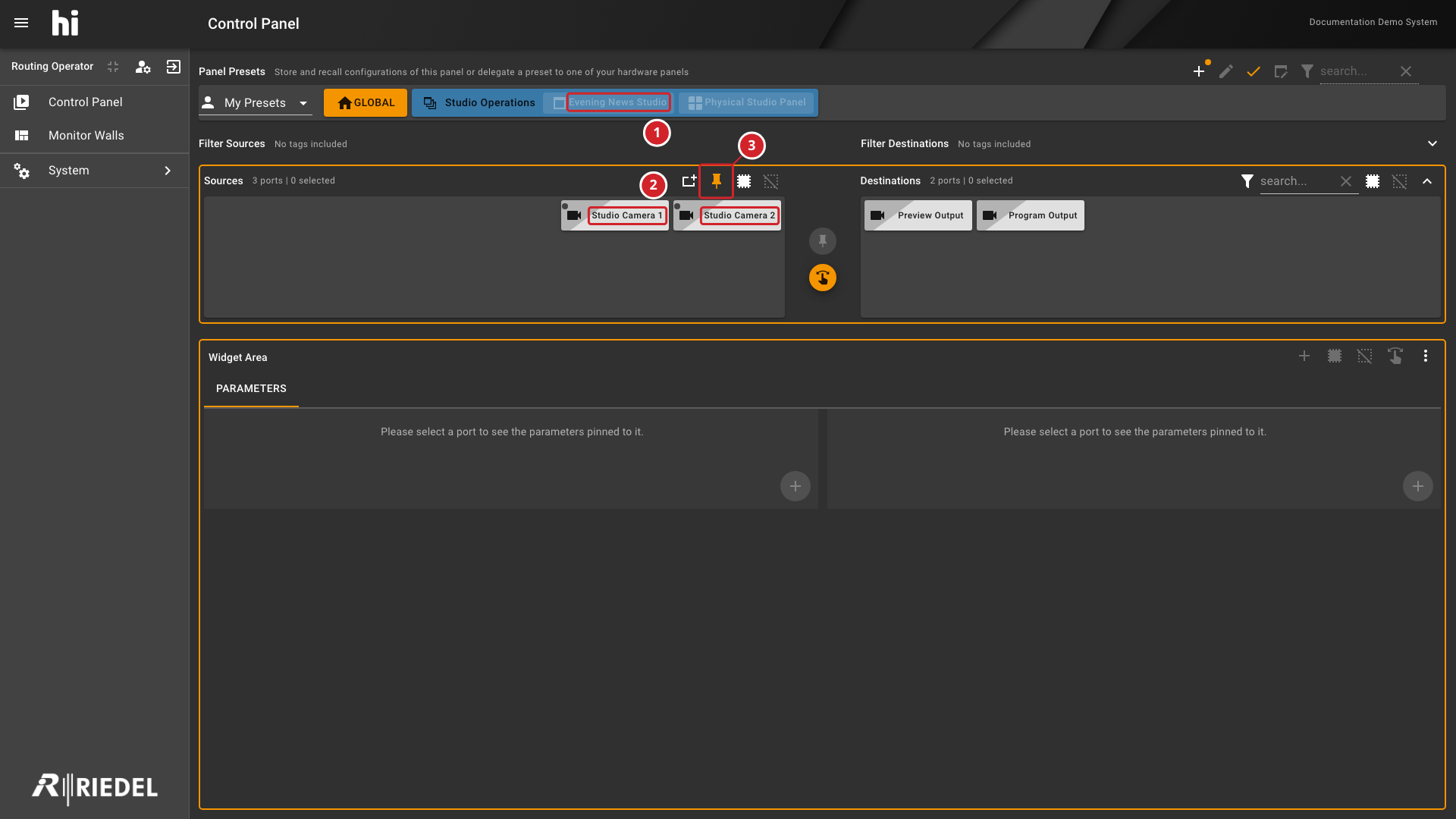Click the user settings icon beside Routing Operator
This screenshot has width=1456, height=819.
pos(143,67)
